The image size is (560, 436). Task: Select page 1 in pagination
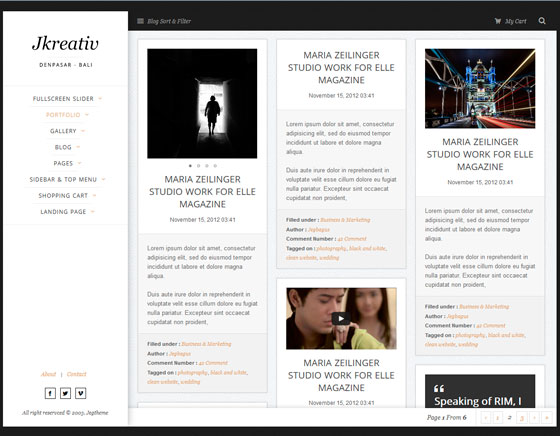[x=498, y=417]
